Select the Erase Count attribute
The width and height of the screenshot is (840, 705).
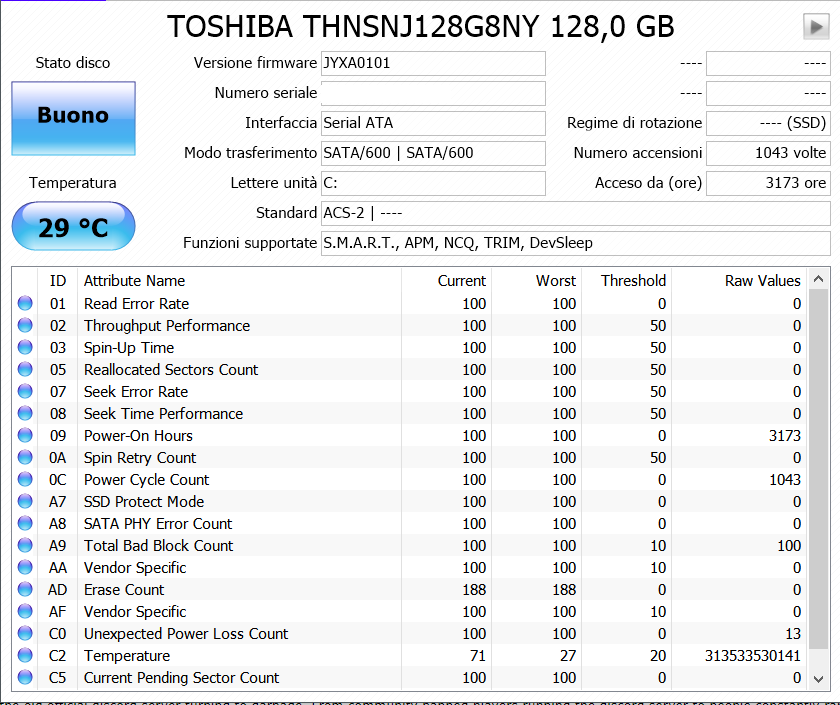point(124,589)
